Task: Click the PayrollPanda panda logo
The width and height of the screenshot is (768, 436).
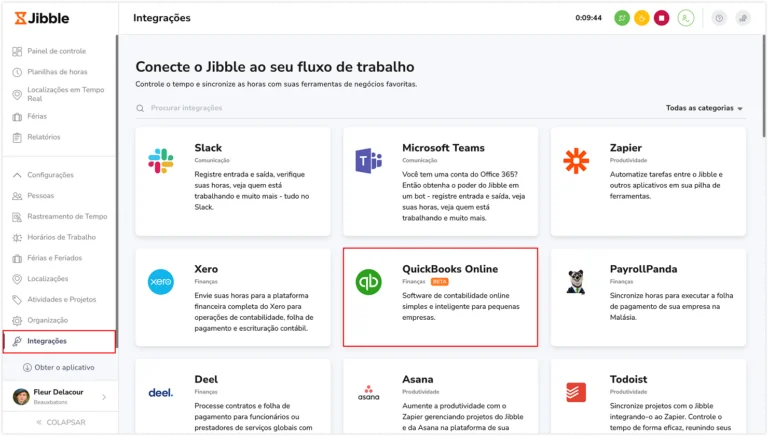Action: [x=576, y=282]
